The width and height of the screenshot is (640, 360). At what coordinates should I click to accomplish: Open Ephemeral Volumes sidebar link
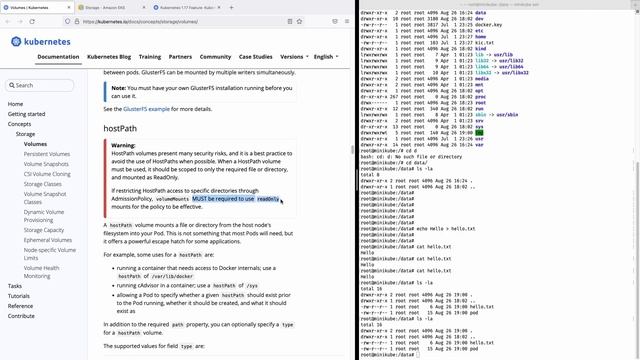[47, 240]
